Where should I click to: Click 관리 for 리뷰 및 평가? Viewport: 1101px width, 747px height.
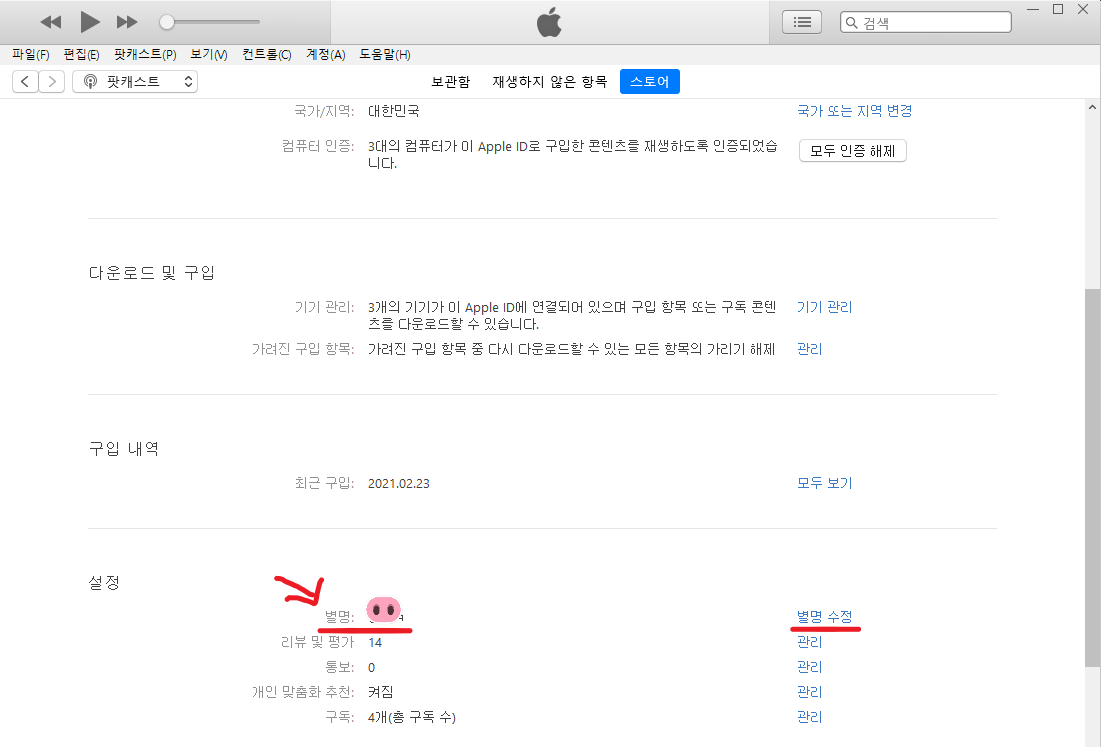[x=810, y=642]
